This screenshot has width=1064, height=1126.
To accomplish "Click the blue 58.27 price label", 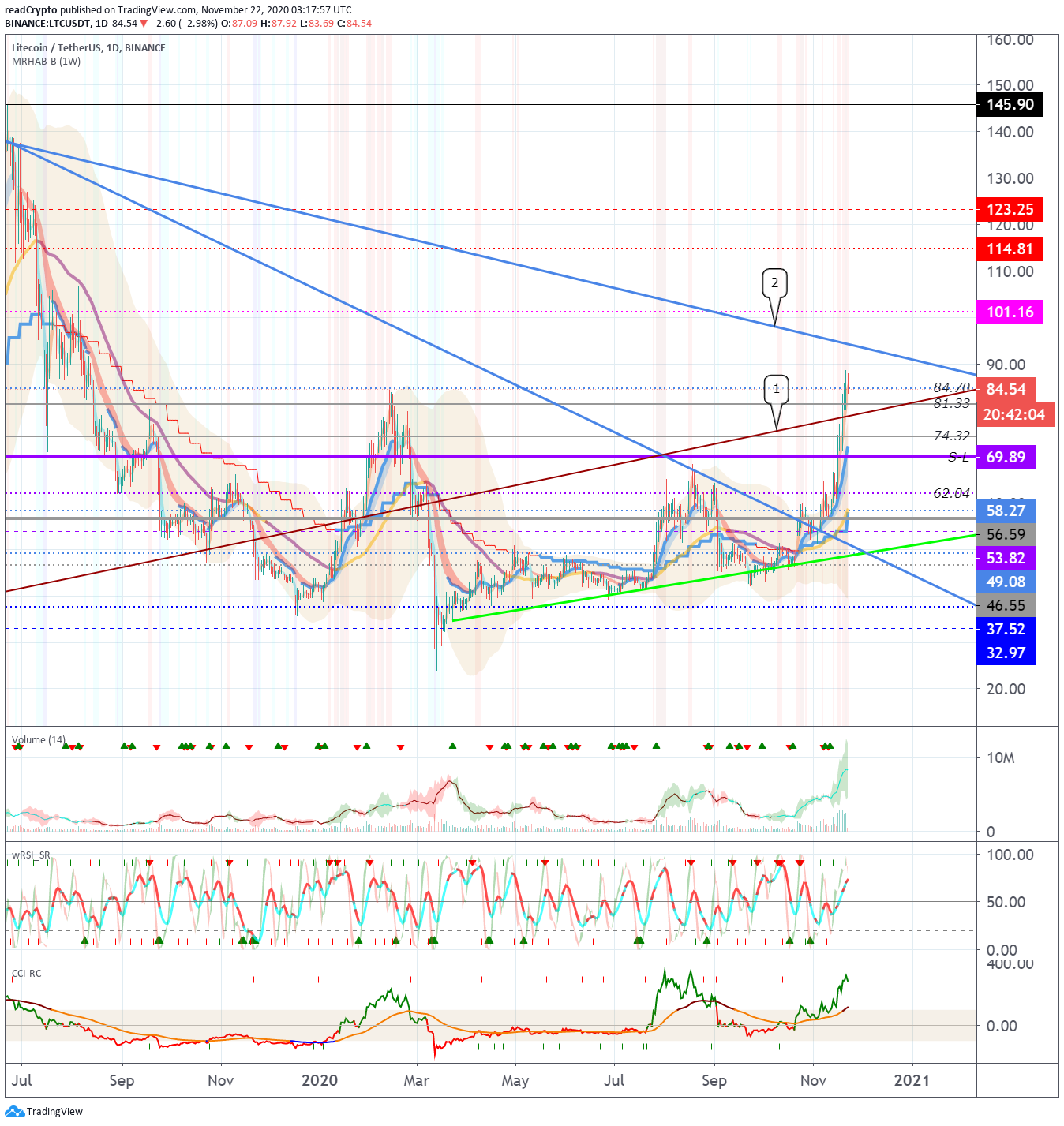I will coord(1006,511).
